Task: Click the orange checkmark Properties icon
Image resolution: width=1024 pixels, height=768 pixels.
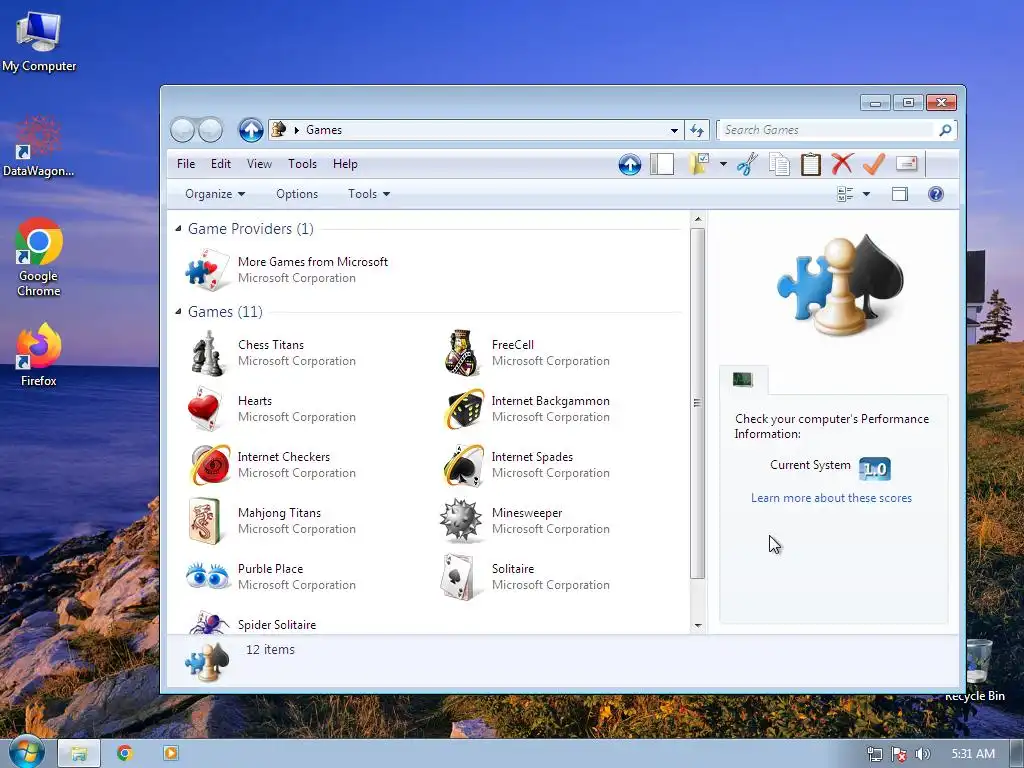Action: point(874,163)
